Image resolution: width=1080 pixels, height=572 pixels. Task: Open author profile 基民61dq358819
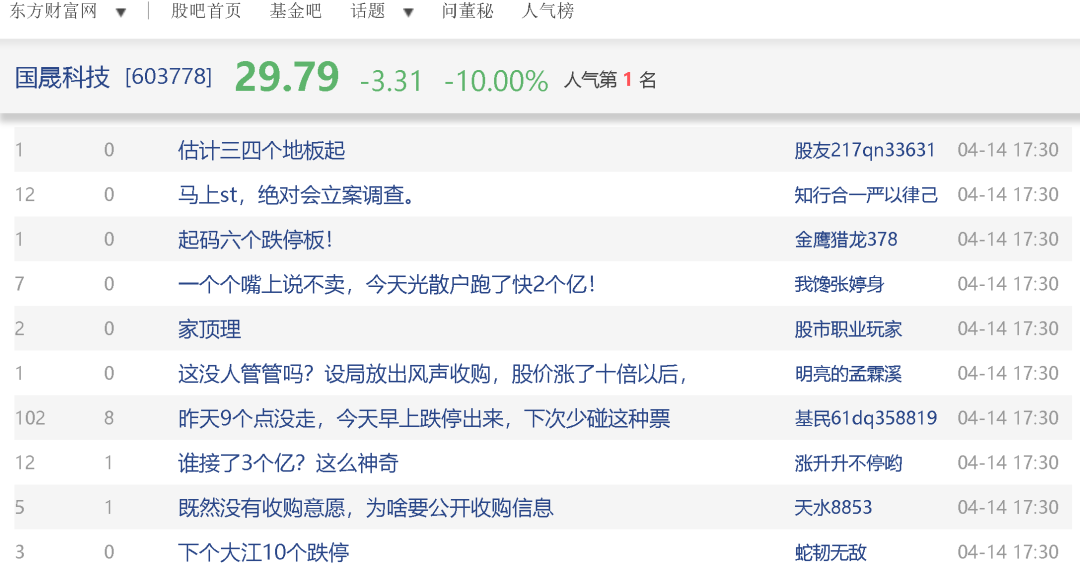point(866,418)
